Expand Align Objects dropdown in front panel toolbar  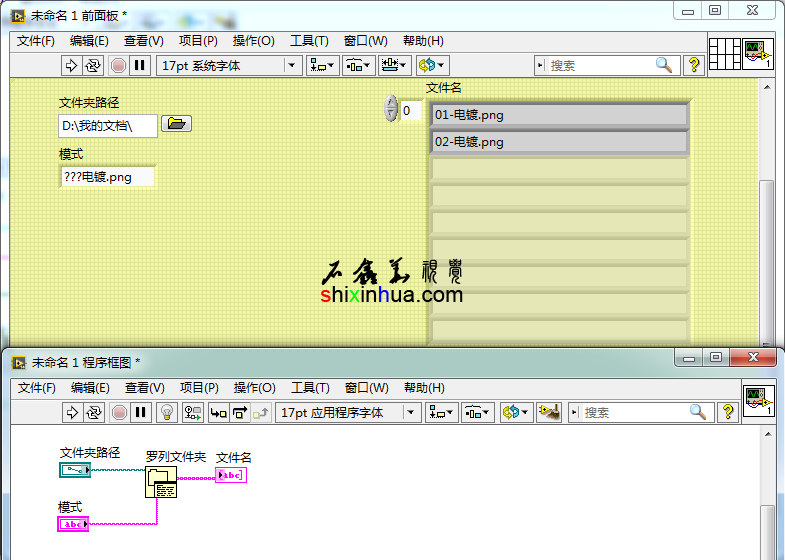pos(323,65)
